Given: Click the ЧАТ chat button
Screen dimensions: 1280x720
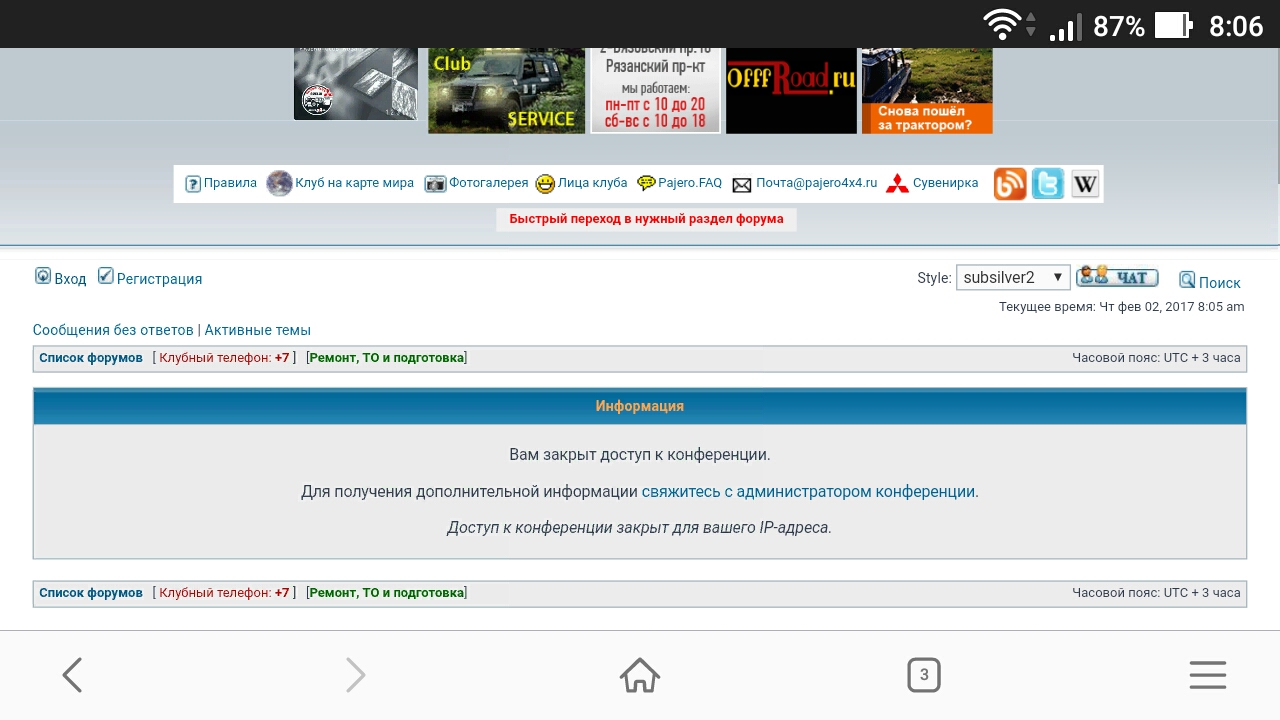Looking at the screenshot, I should (x=1118, y=277).
